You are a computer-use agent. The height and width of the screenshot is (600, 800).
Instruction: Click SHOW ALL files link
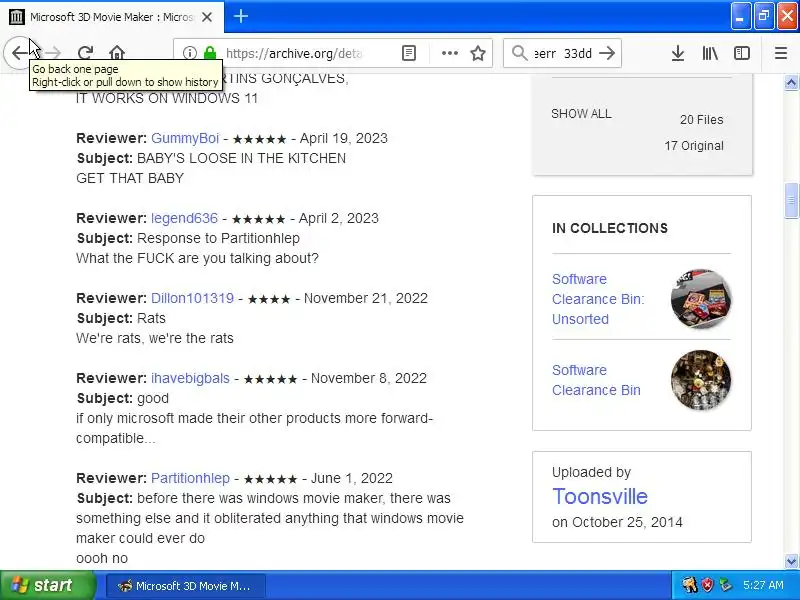pyautogui.click(x=581, y=114)
